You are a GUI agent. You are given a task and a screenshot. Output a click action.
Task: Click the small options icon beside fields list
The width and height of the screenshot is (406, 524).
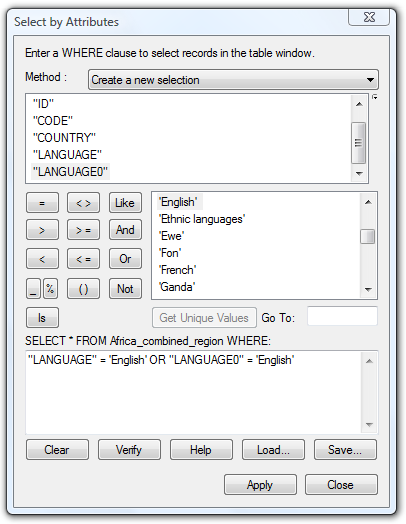pyautogui.click(x=375, y=97)
